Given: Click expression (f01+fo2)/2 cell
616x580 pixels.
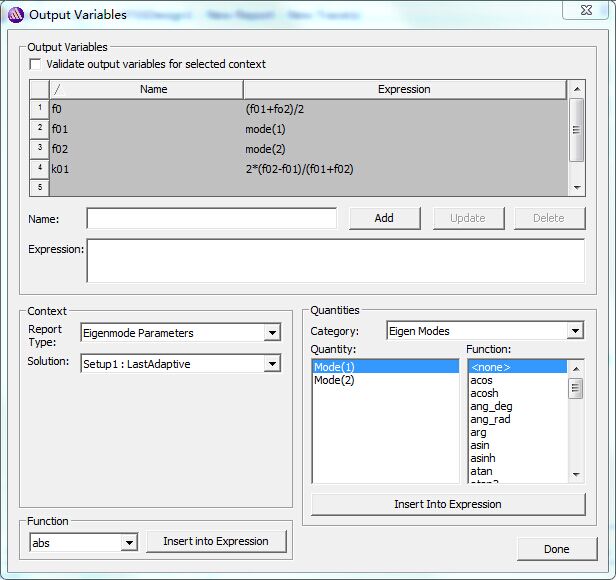Looking at the screenshot, I should (x=405, y=109).
